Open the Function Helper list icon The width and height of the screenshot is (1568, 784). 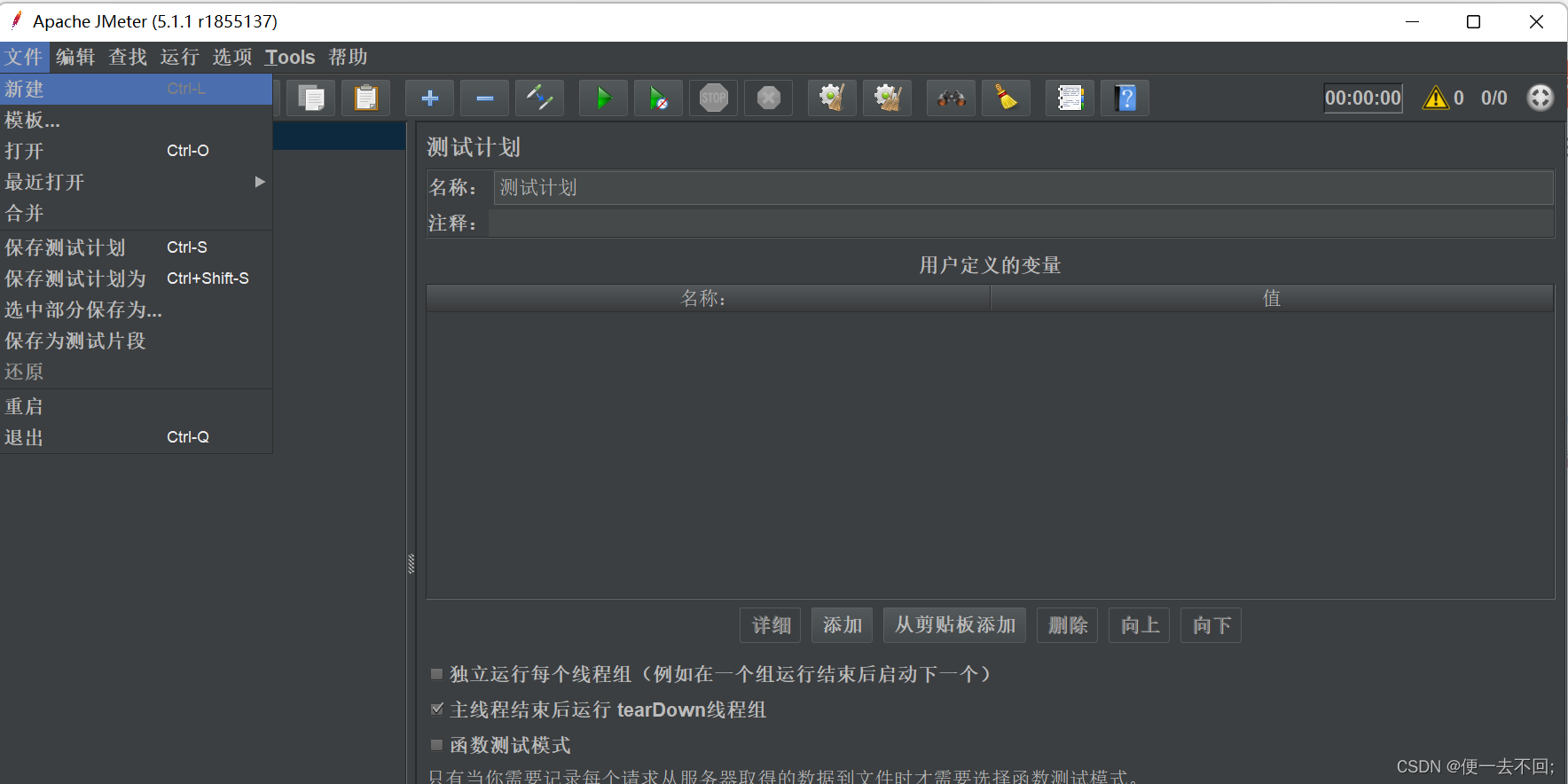[x=1070, y=98]
